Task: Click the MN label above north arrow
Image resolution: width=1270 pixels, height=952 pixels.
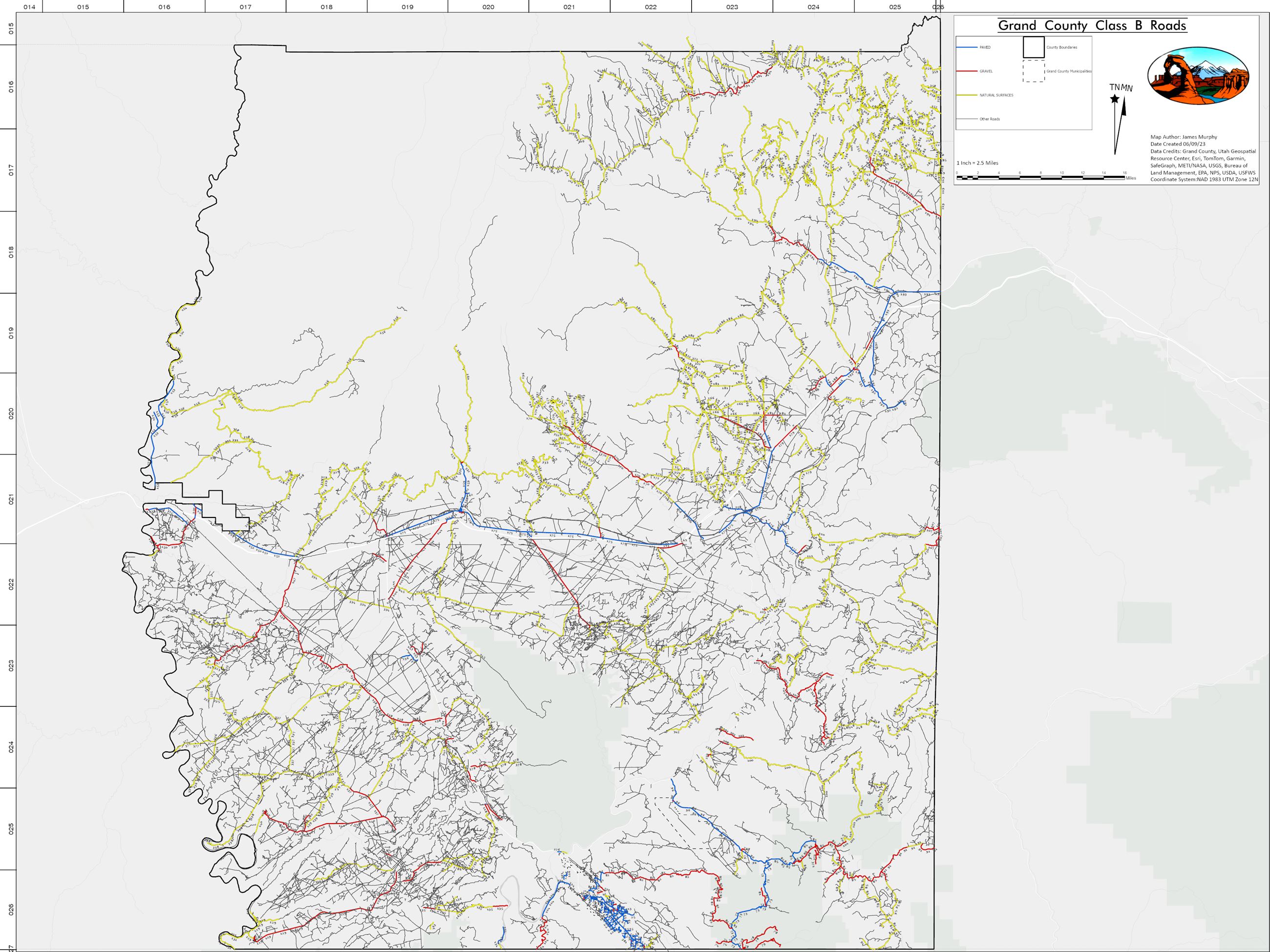Action: click(x=1127, y=88)
